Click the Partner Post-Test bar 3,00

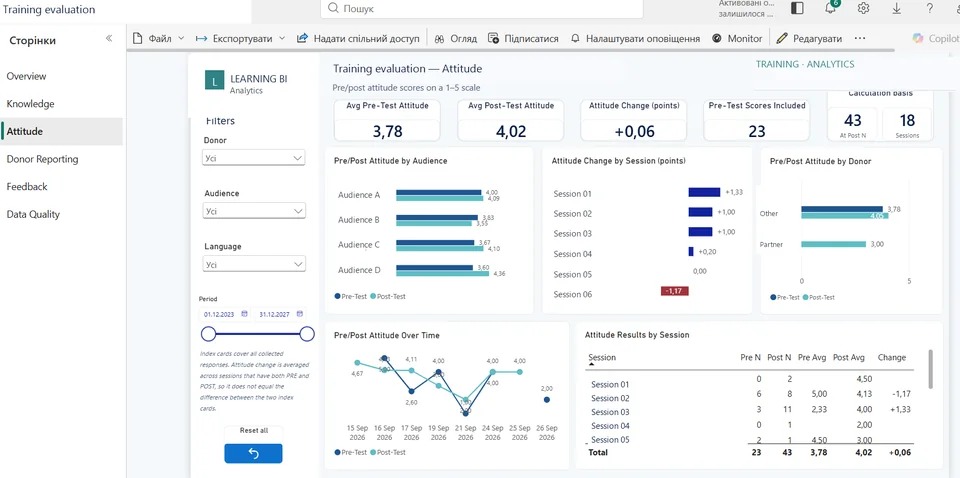click(x=833, y=244)
